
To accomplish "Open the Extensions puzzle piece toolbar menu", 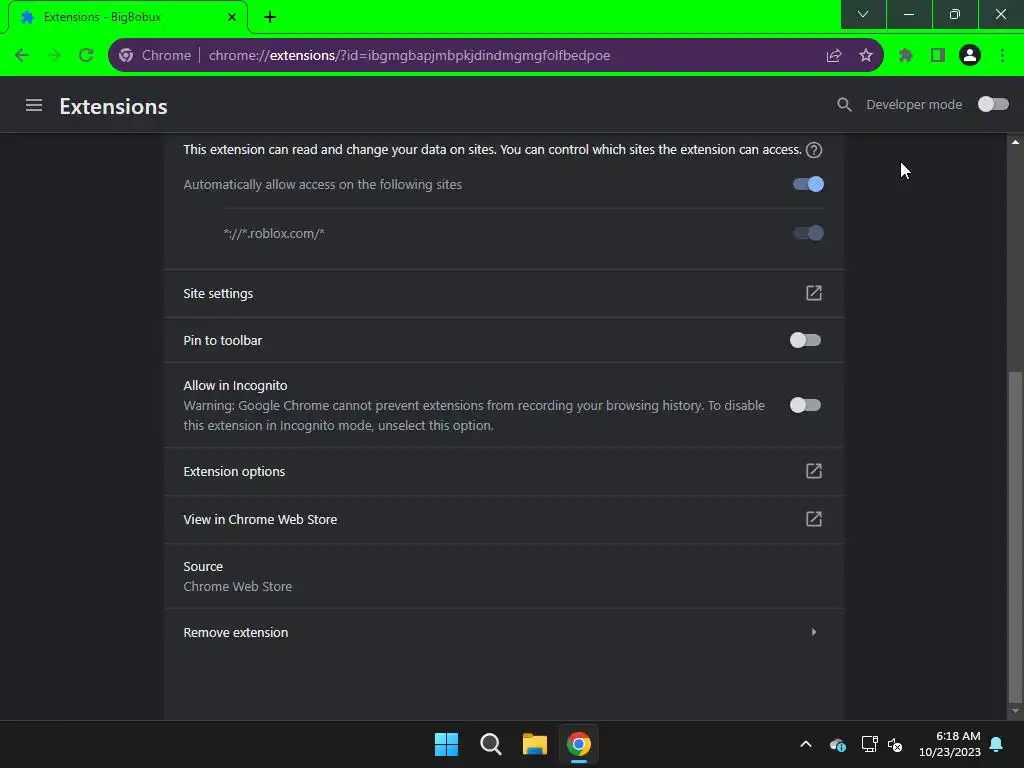I will pos(905,56).
